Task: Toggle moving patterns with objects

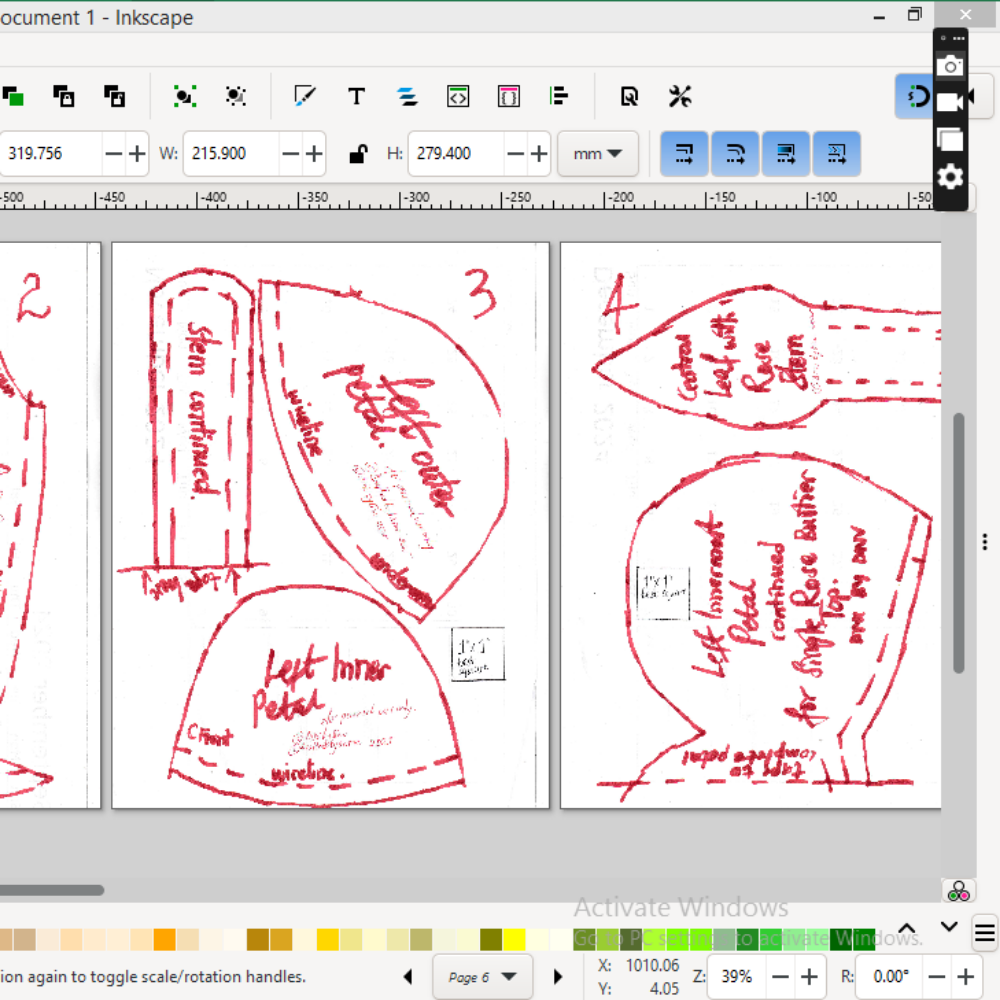Action: pyautogui.click(x=837, y=154)
